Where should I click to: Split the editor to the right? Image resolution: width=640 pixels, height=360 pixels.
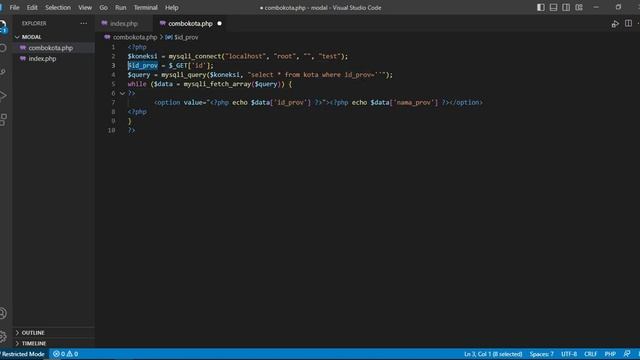point(628,24)
